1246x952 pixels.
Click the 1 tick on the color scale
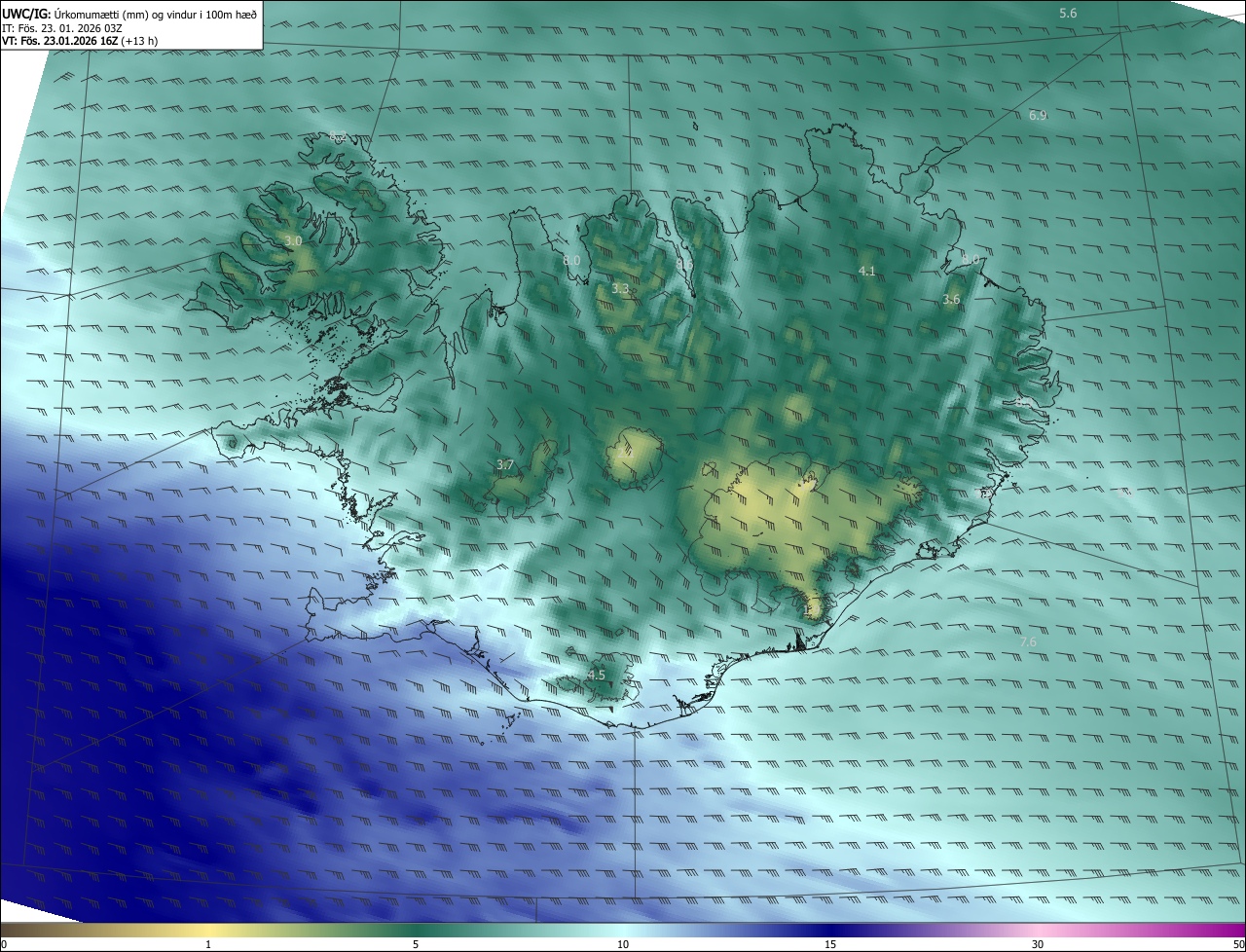[x=208, y=944]
